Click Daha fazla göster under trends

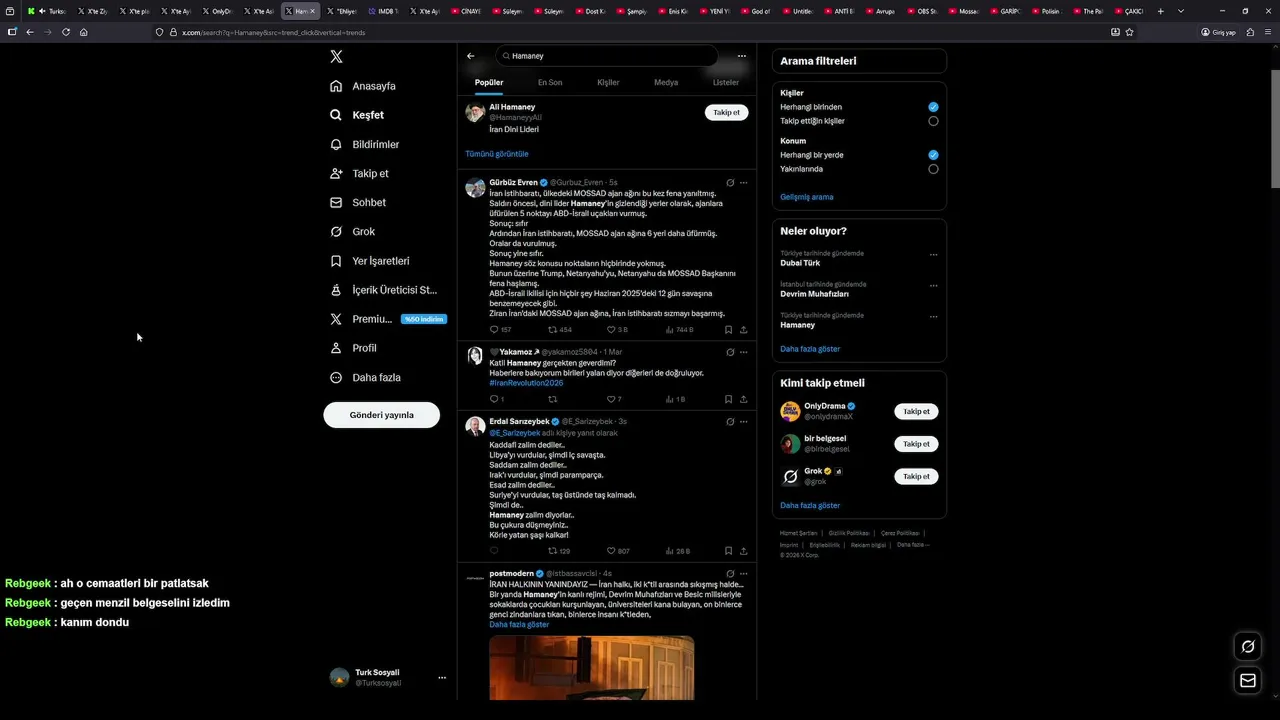(x=810, y=349)
